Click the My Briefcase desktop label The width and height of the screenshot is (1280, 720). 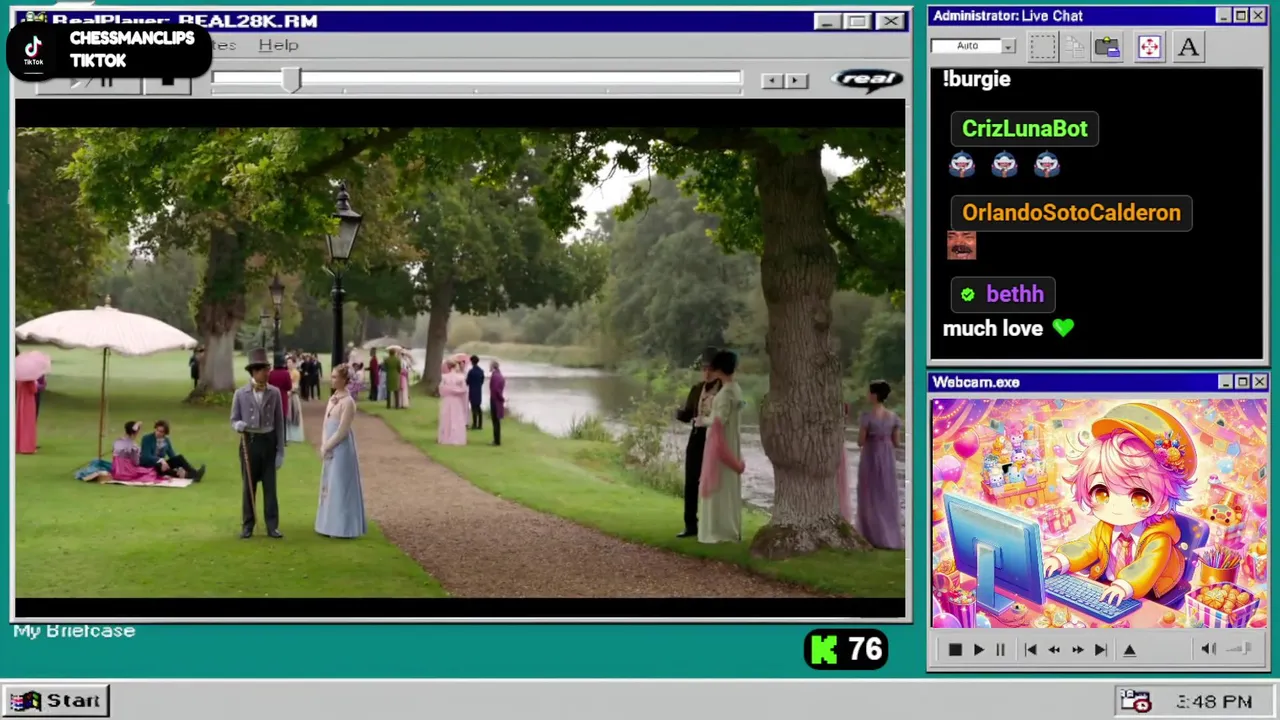(74, 631)
